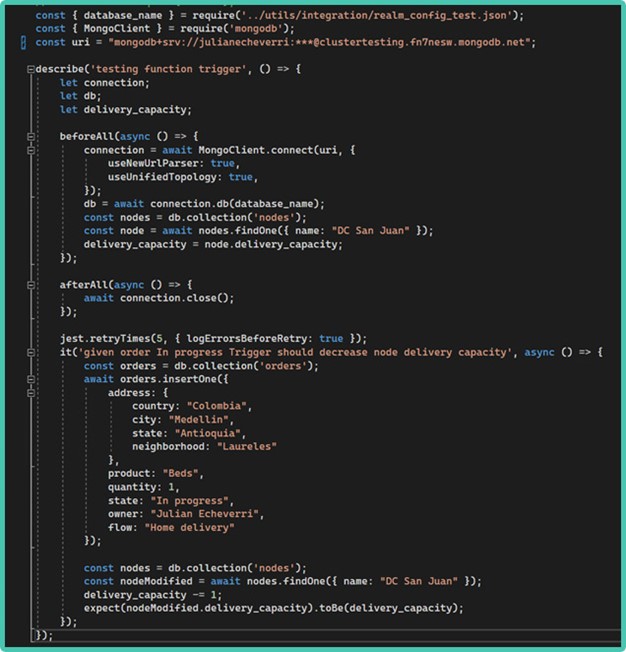Click 'node.delivery_capacity' assignment line

[213, 244]
